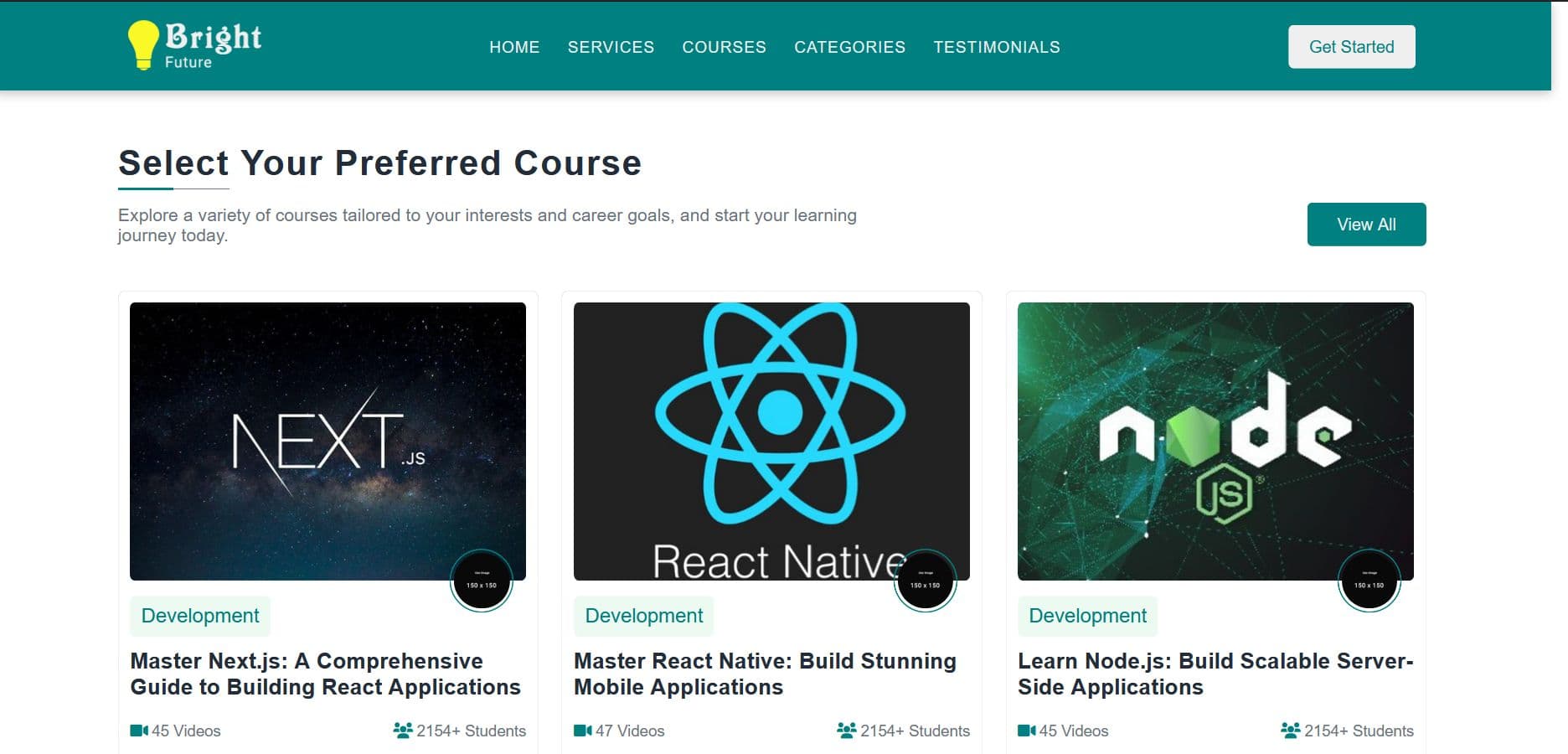The width and height of the screenshot is (1568, 754).
Task: Click students icon on Next.js card
Action: pos(403,731)
